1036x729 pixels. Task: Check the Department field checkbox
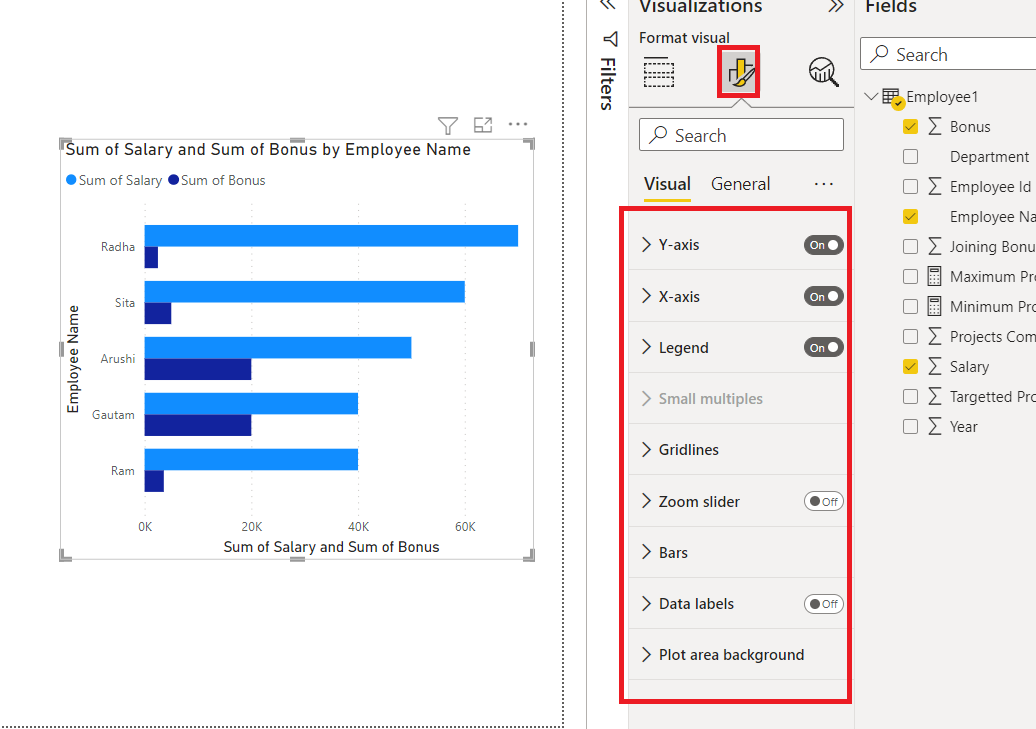910,157
